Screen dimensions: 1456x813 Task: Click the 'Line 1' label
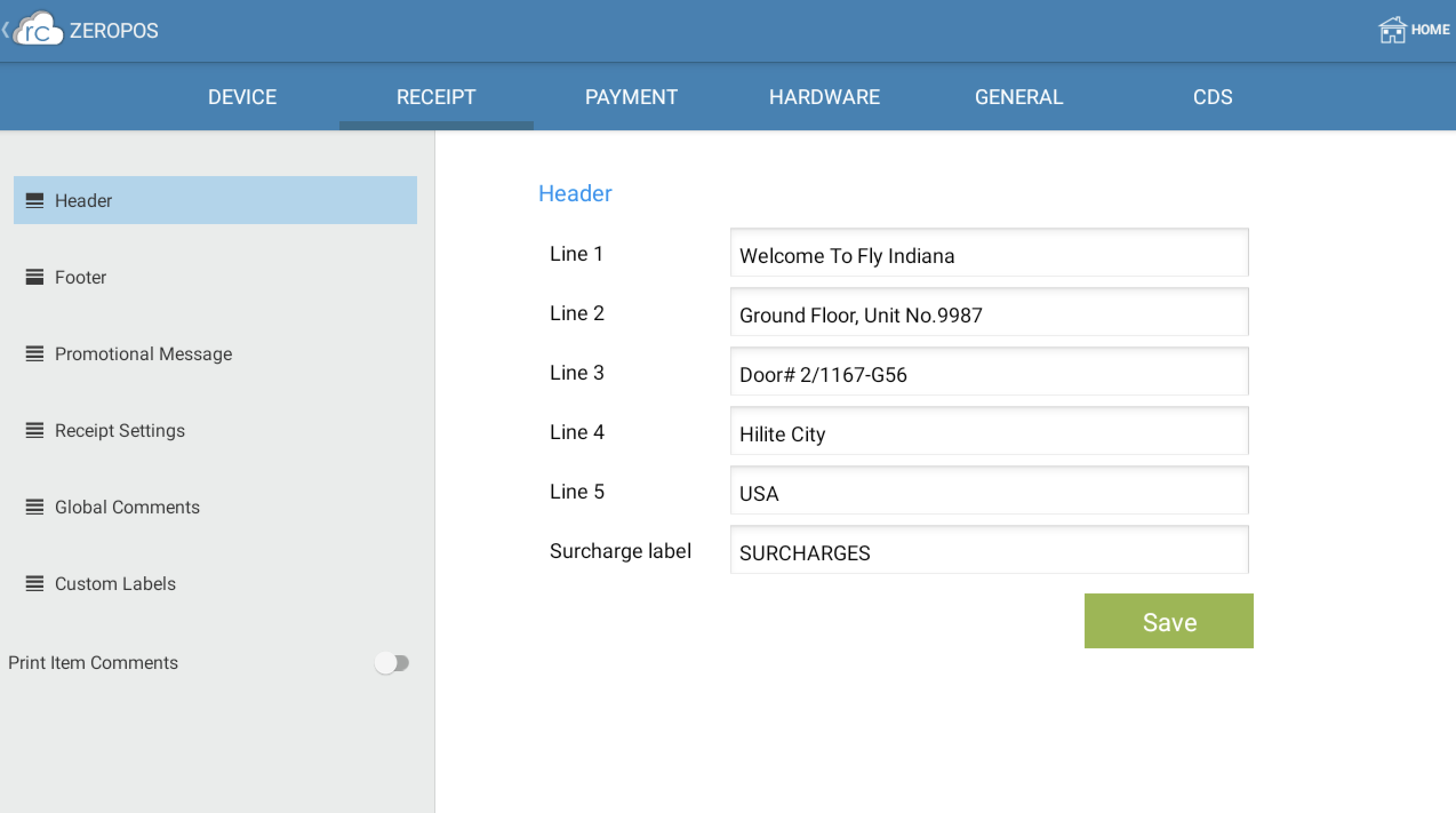577,254
